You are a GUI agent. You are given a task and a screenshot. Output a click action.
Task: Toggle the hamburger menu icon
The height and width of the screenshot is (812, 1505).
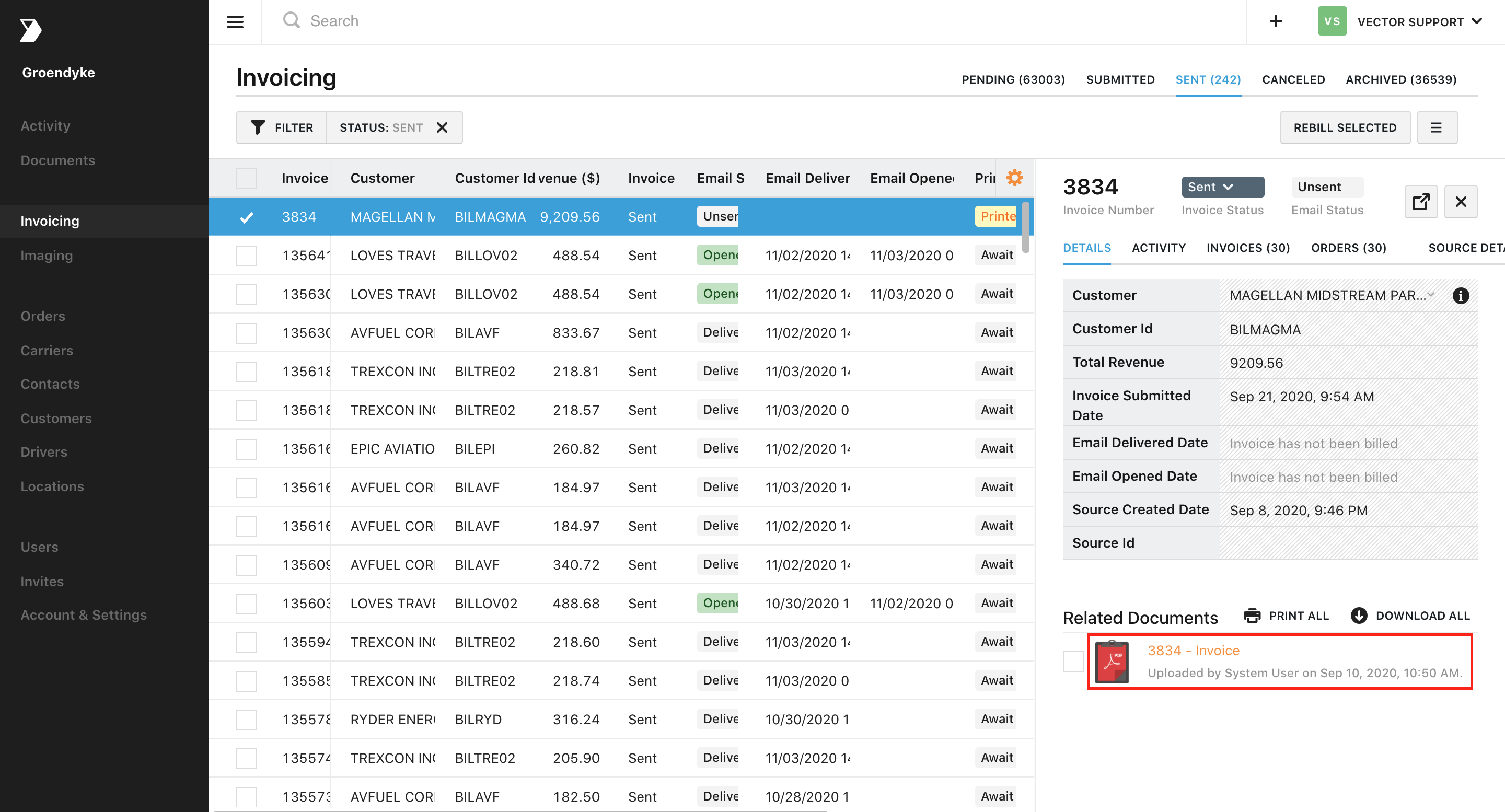pyautogui.click(x=235, y=22)
